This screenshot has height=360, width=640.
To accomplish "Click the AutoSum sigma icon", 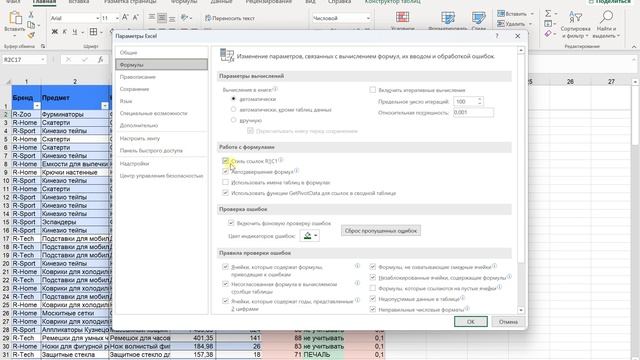I will coord(548,14).
